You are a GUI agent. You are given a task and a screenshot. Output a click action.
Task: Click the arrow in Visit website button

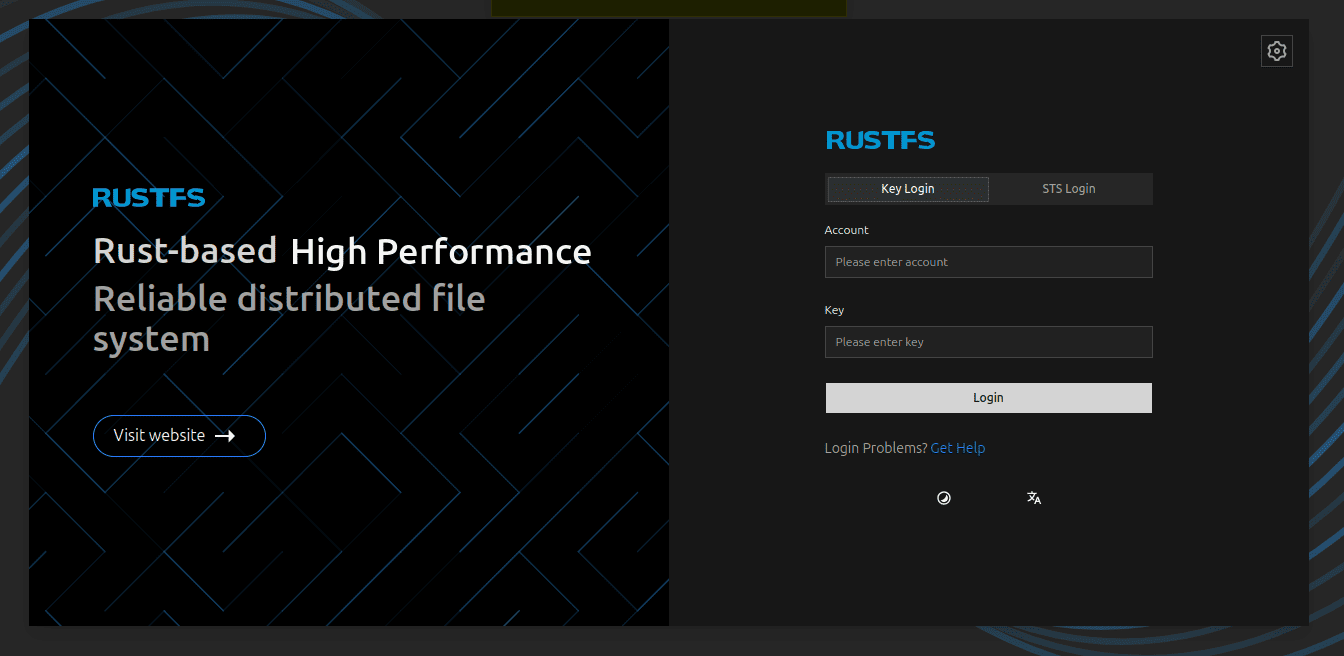tap(225, 436)
